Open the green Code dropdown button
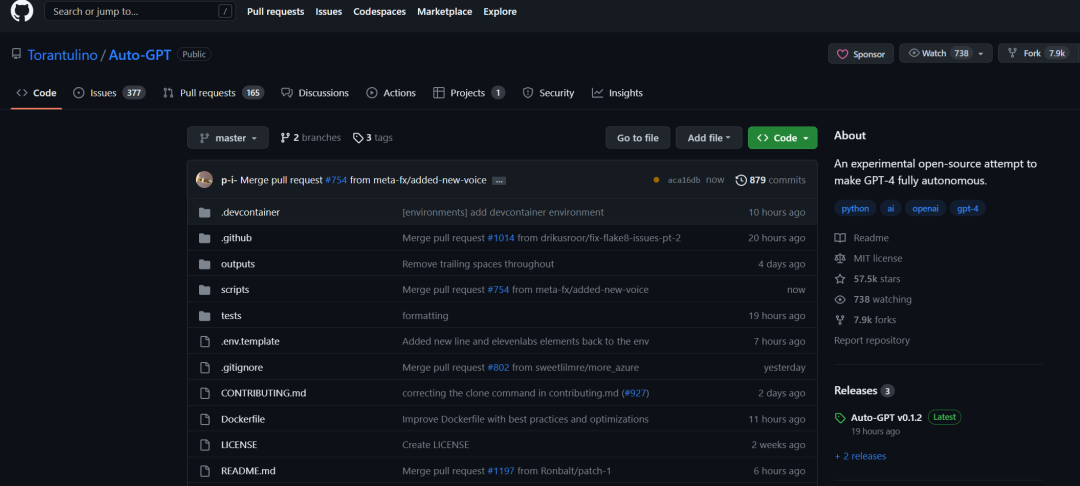This screenshot has height=486, width=1080. pos(782,138)
